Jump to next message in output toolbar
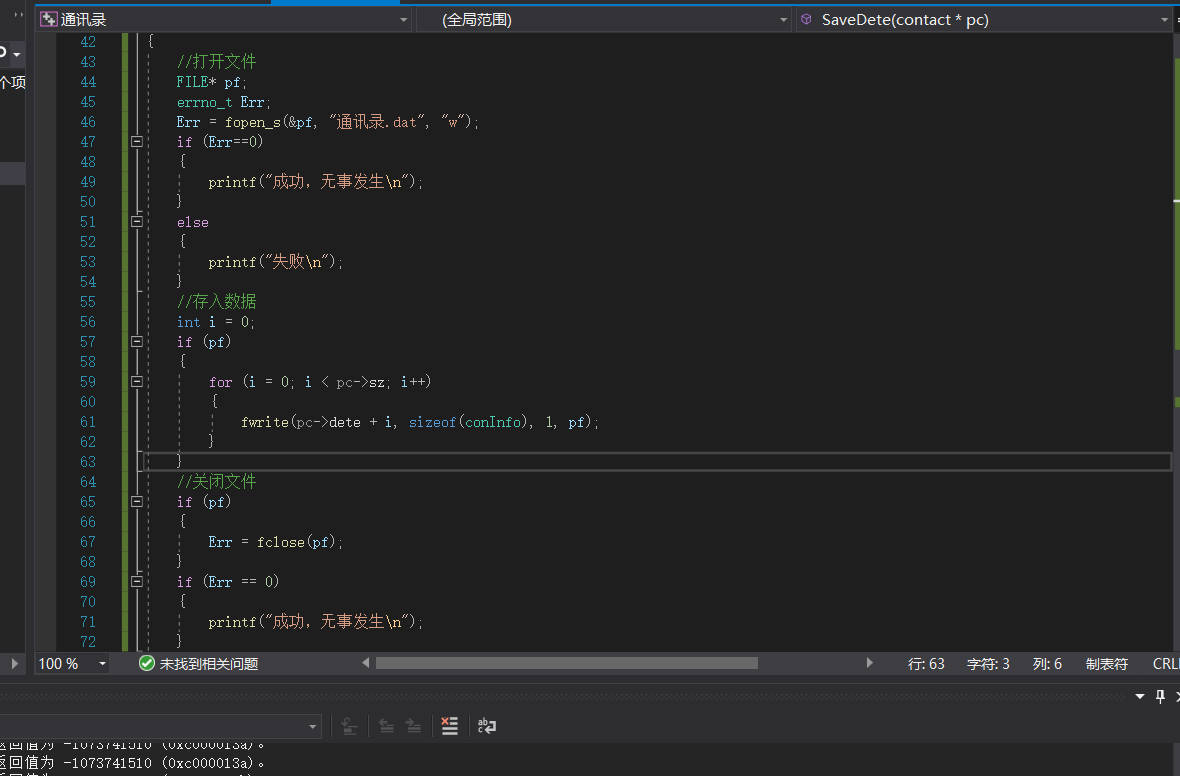The image size is (1180, 776). pos(415,726)
